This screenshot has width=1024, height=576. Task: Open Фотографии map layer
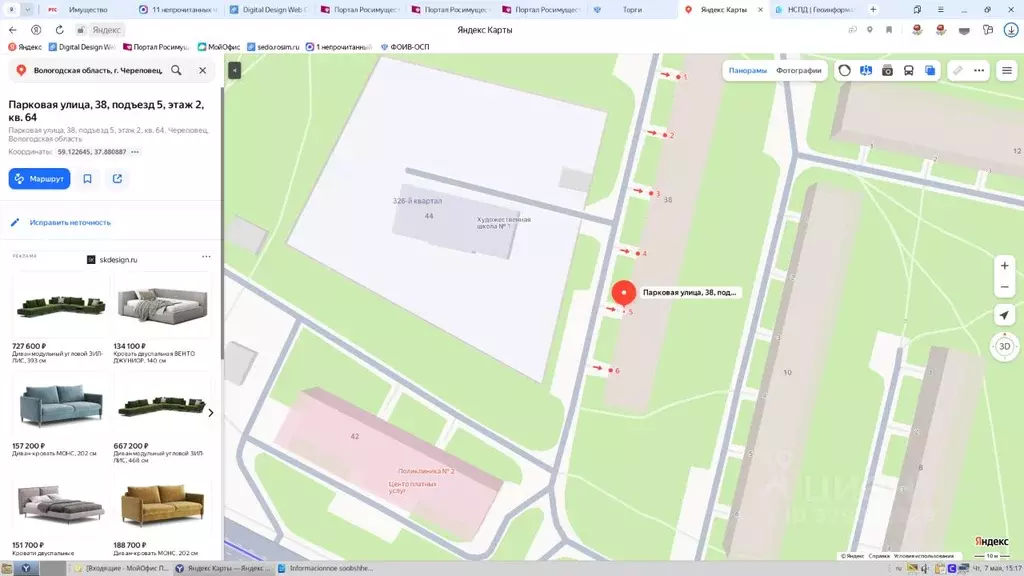coord(799,71)
